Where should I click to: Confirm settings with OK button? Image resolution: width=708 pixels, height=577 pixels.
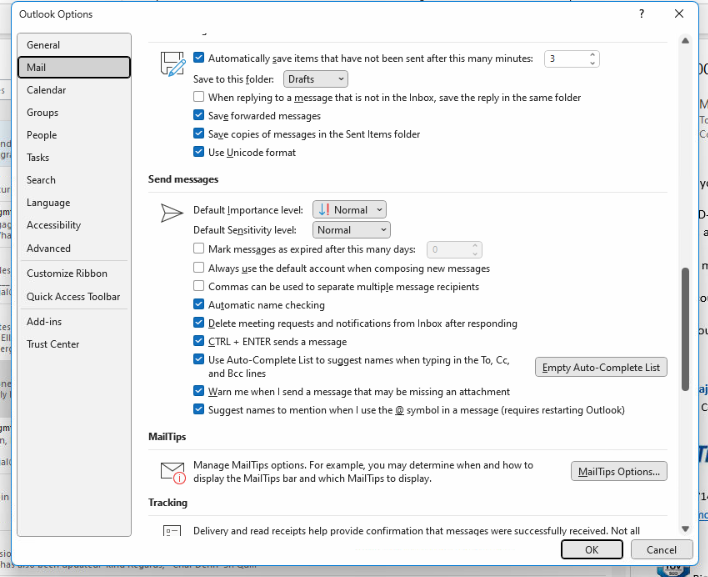[x=592, y=549]
